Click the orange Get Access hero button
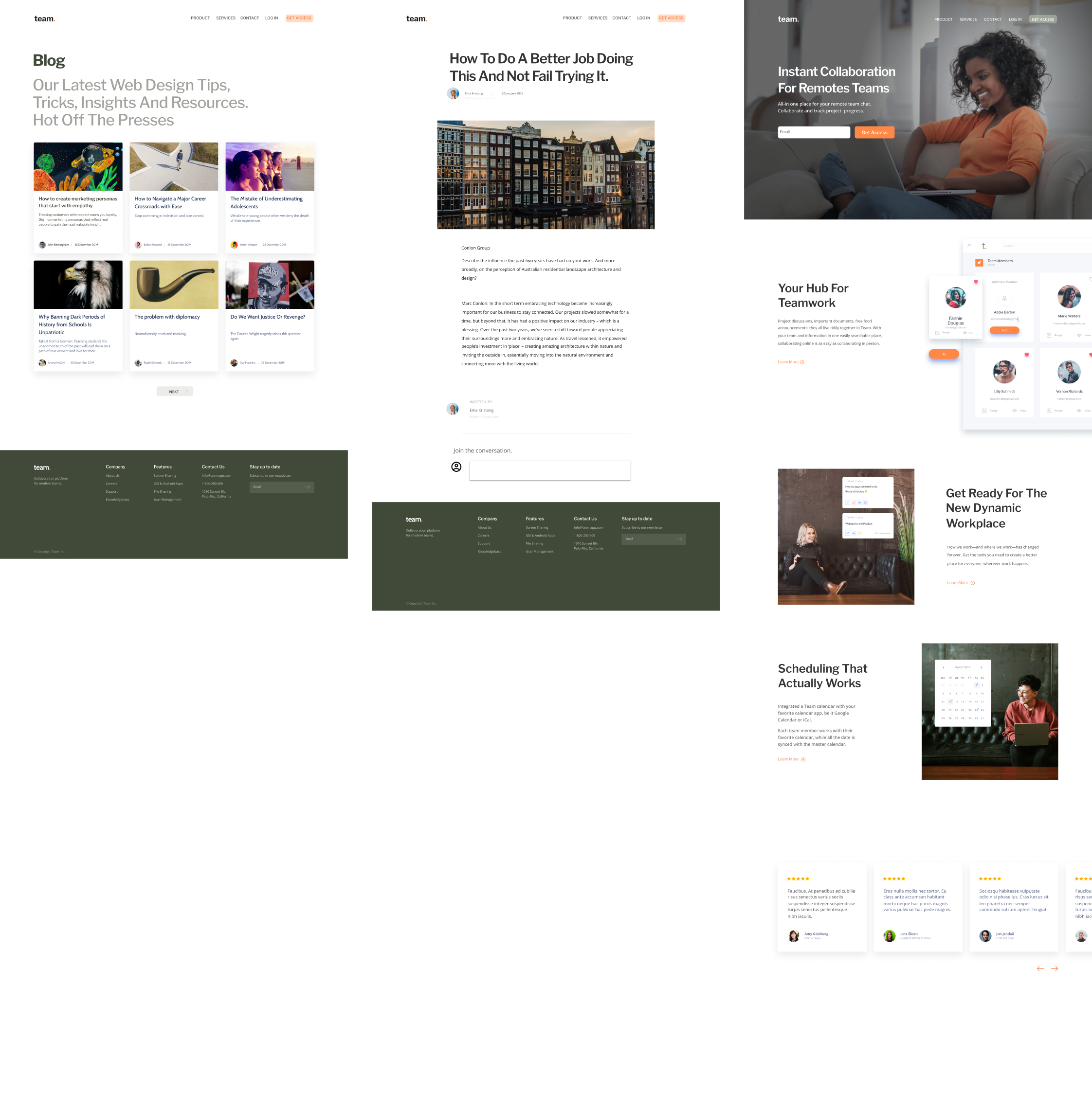This screenshot has height=1112, width=1092. pos(874,132)
